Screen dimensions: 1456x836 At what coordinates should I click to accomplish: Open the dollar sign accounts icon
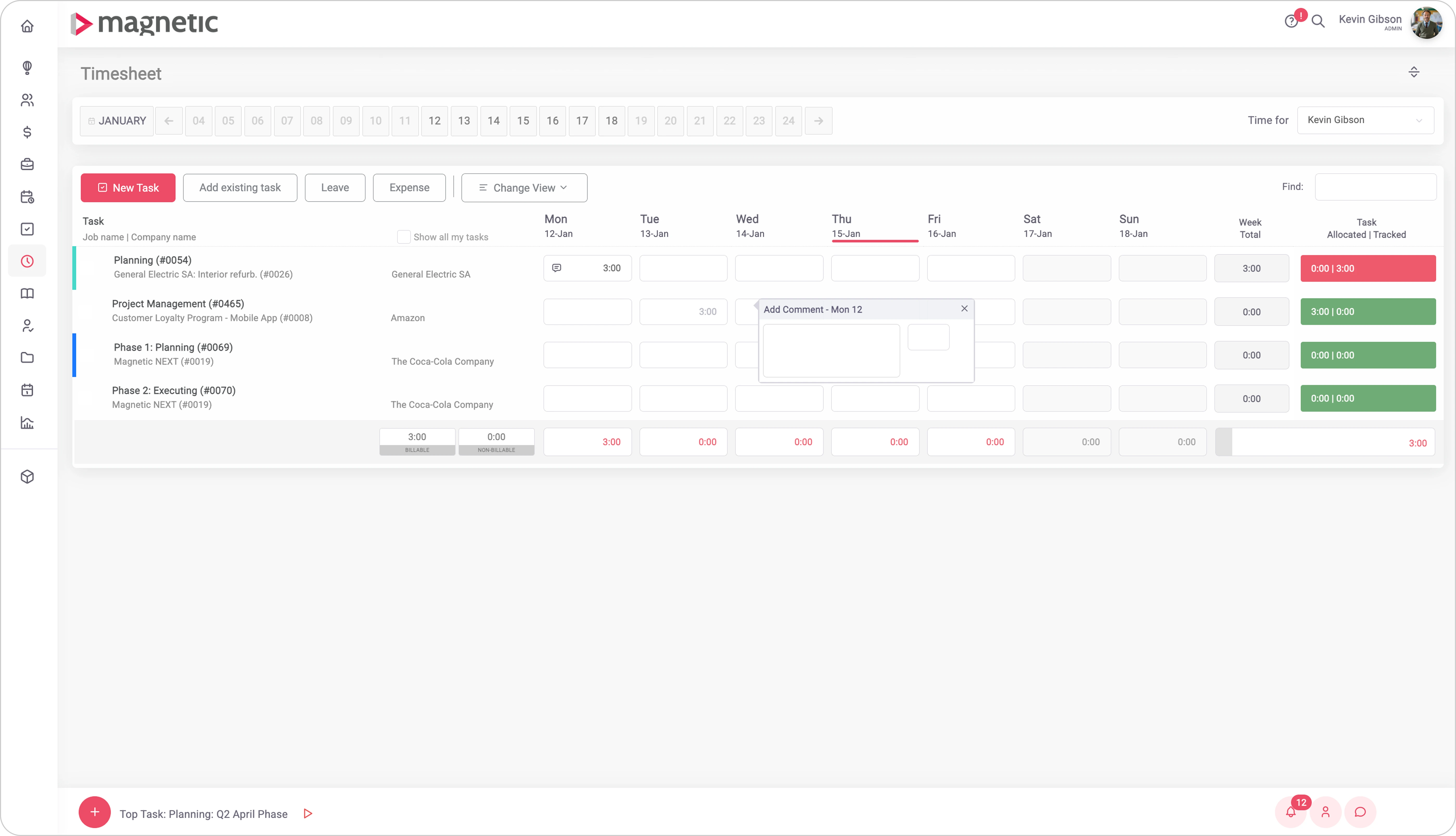point(27,132)
